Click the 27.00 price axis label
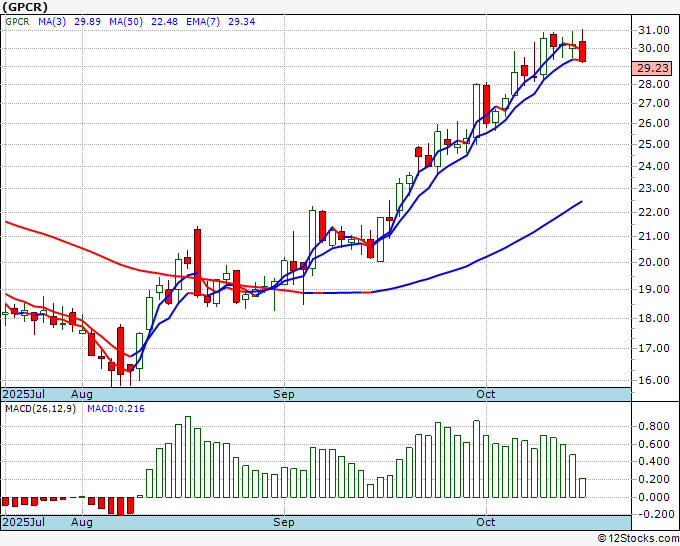Viewport: 680px width, 546px height. click(x=654, y=103)
